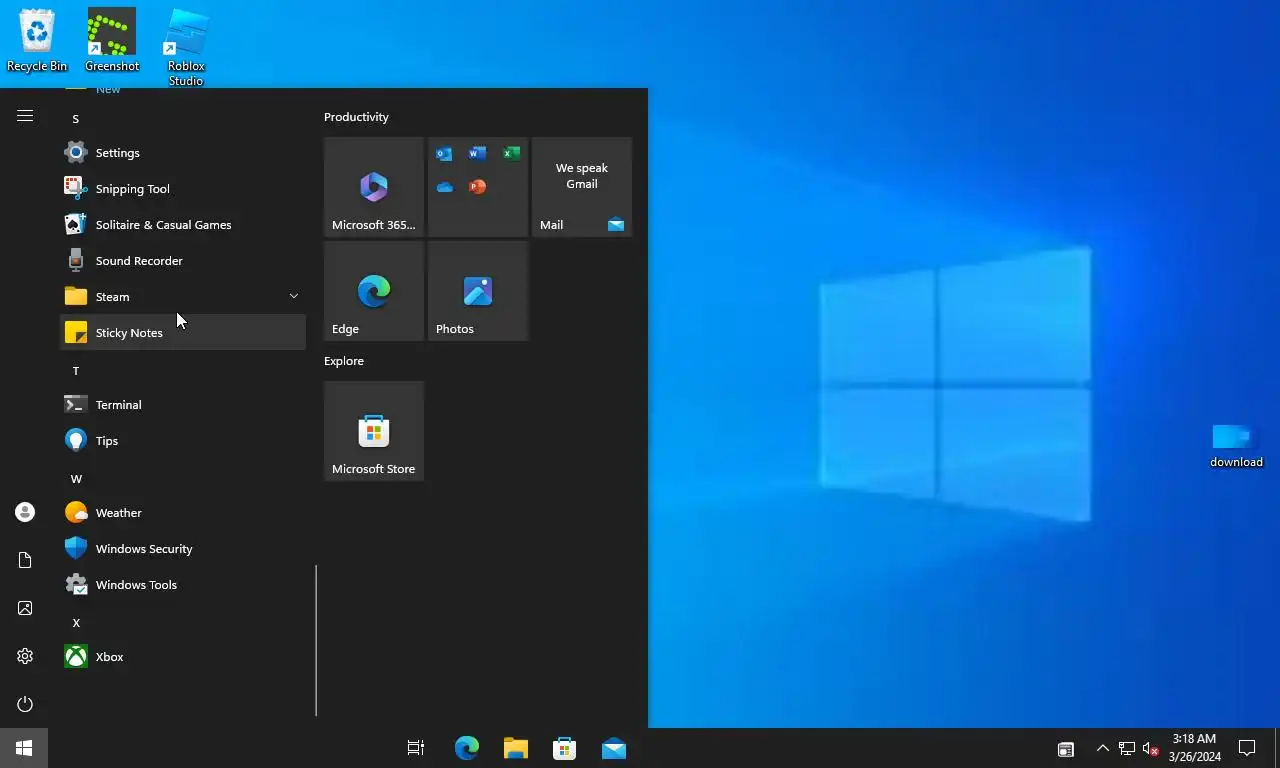The height and width of the screenshot is (768, 1280).
Task: Open OneDrive in the Office tile group
Action: (x=444, y=187)
